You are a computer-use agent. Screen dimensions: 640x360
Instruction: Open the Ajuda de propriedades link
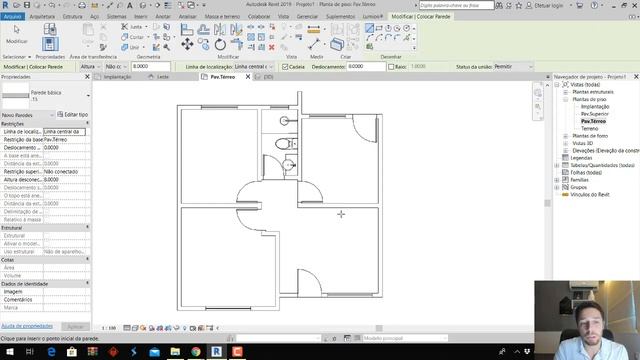tap(27, 326)
